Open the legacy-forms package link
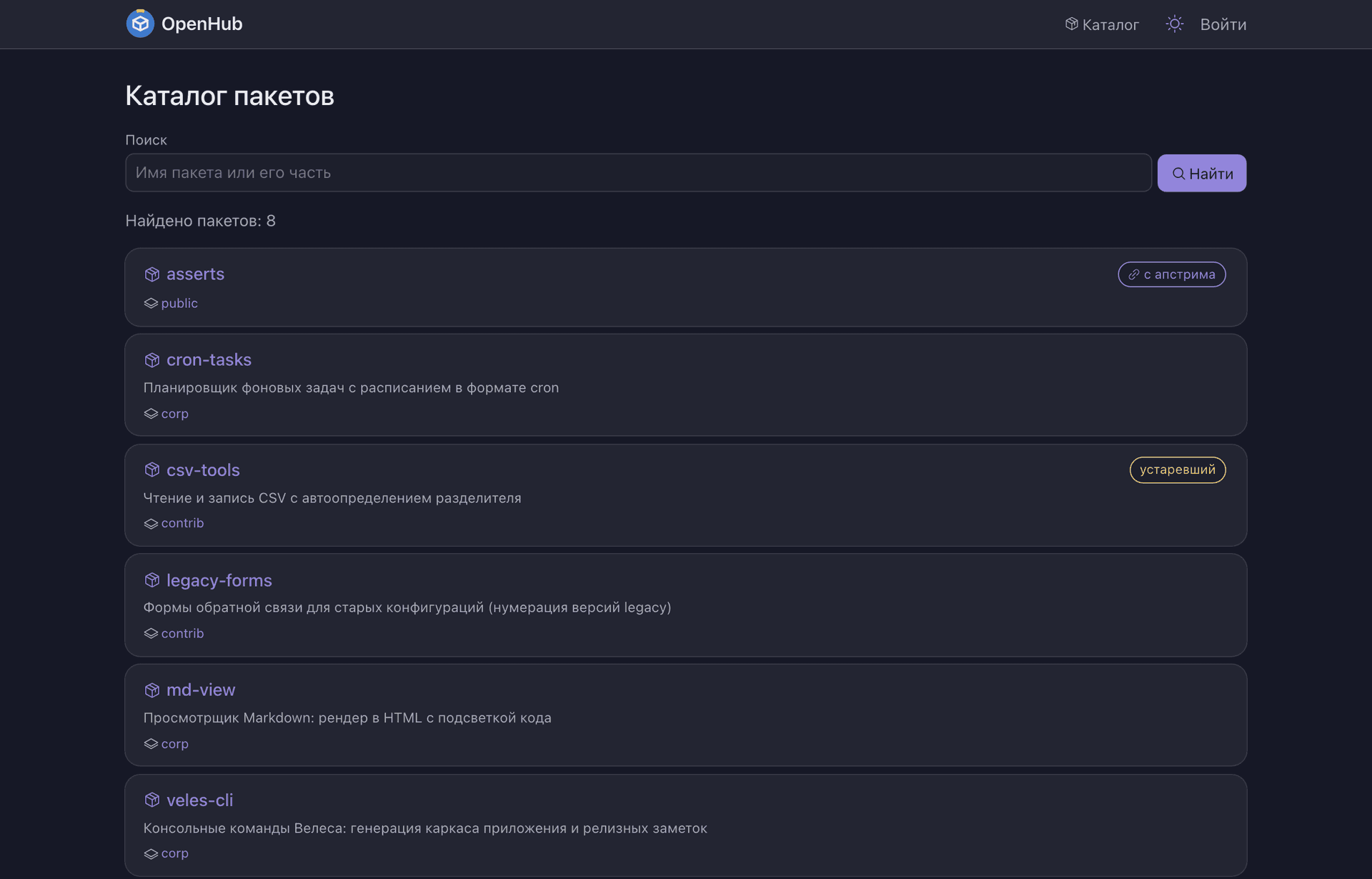This screenshot has height=879, width=1372. coord(219,580)
